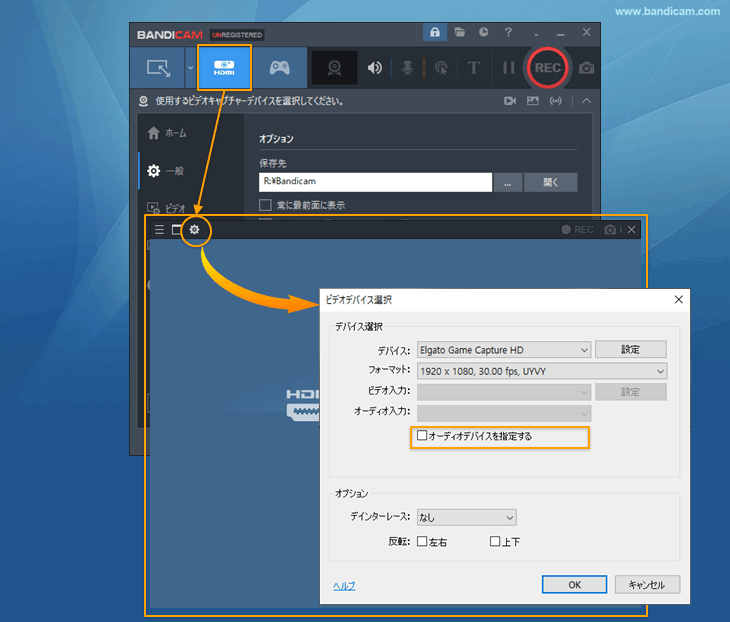Viewport: 730px width, 622px height.
Task: Take a screenshot with the main toolbar camera icon
Action: [x=586, y=68]
